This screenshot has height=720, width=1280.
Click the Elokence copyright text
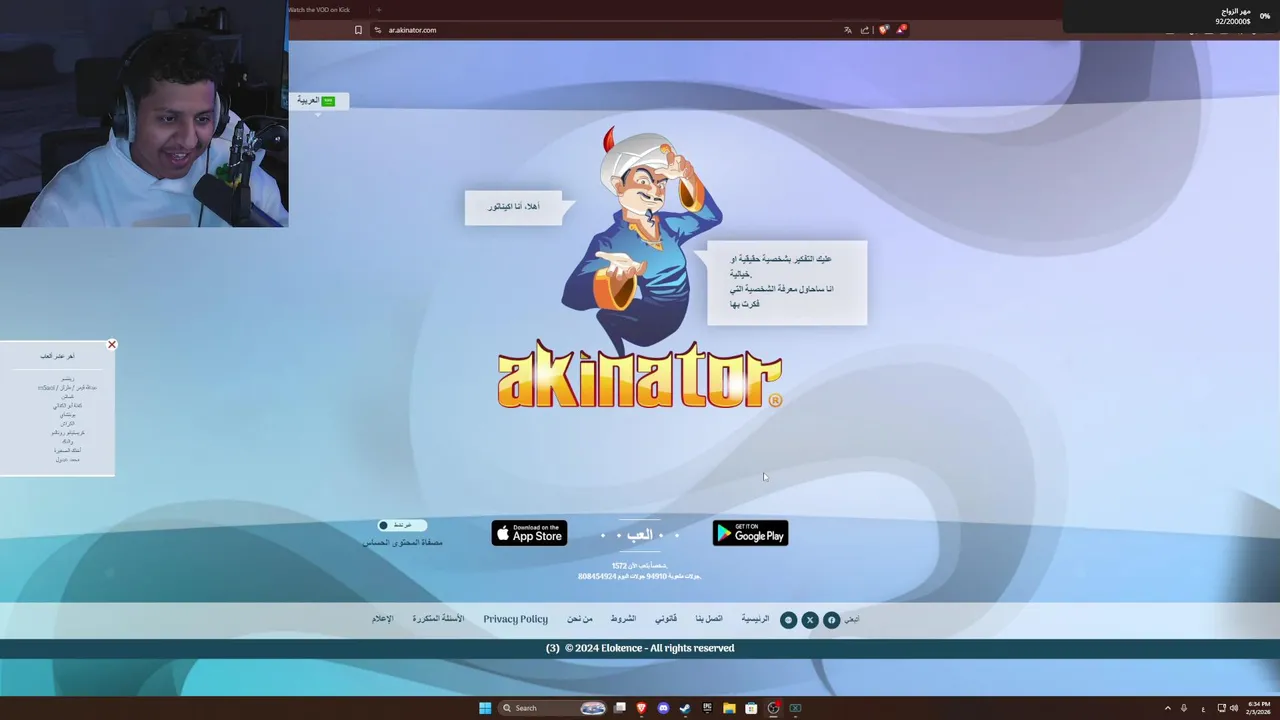[649, 648]
